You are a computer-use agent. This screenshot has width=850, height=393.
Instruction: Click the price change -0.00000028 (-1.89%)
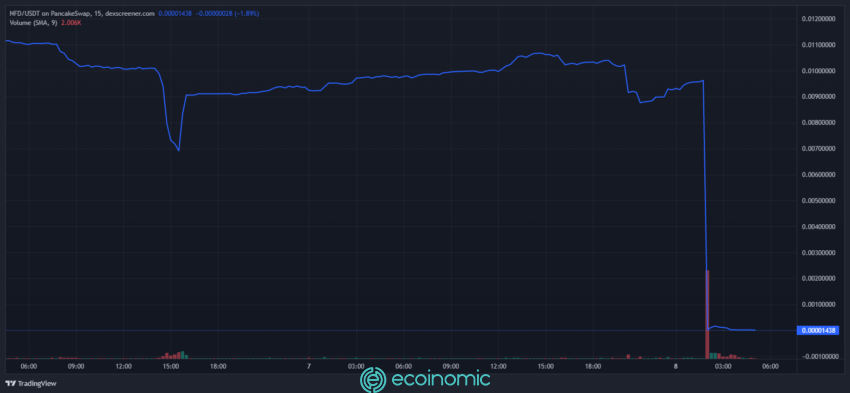(x=227, y=13)
